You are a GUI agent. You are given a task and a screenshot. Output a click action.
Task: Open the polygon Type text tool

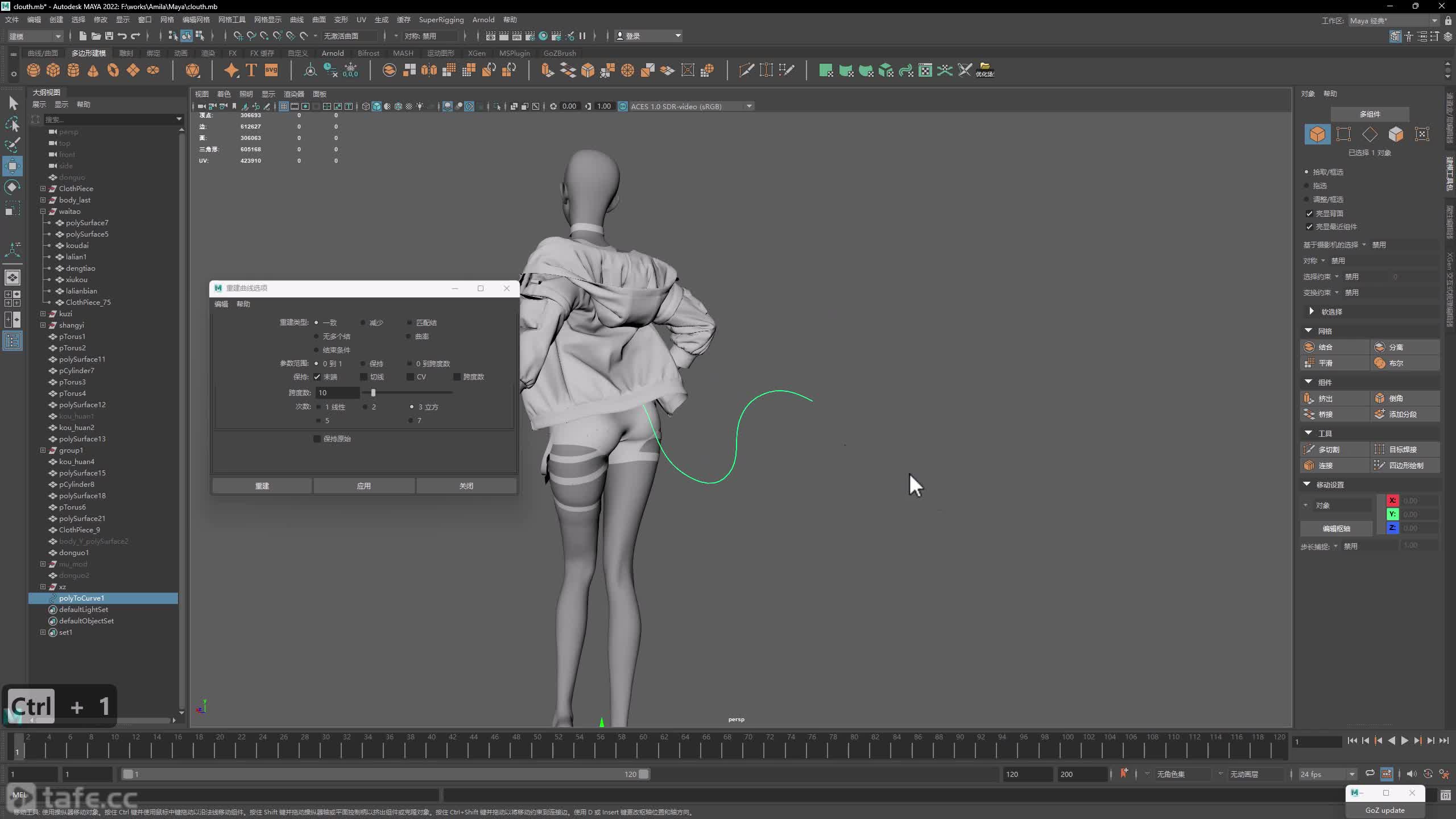[x=251, y=70]
